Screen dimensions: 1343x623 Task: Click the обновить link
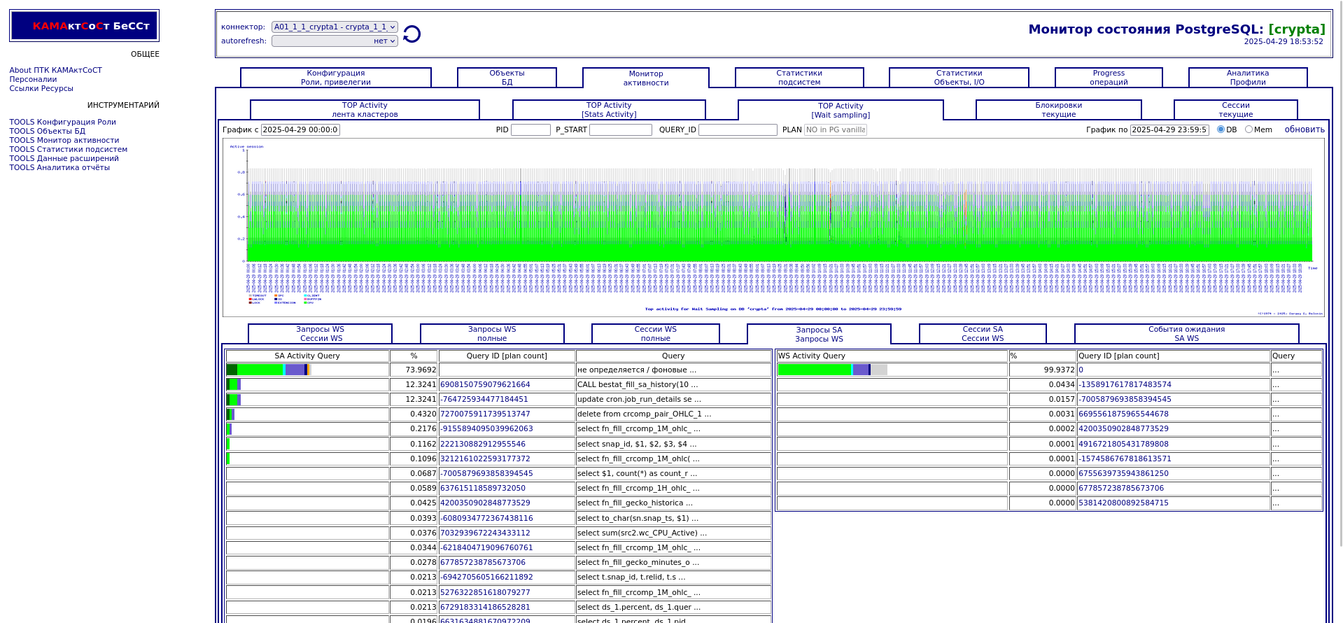point(1304,130)
